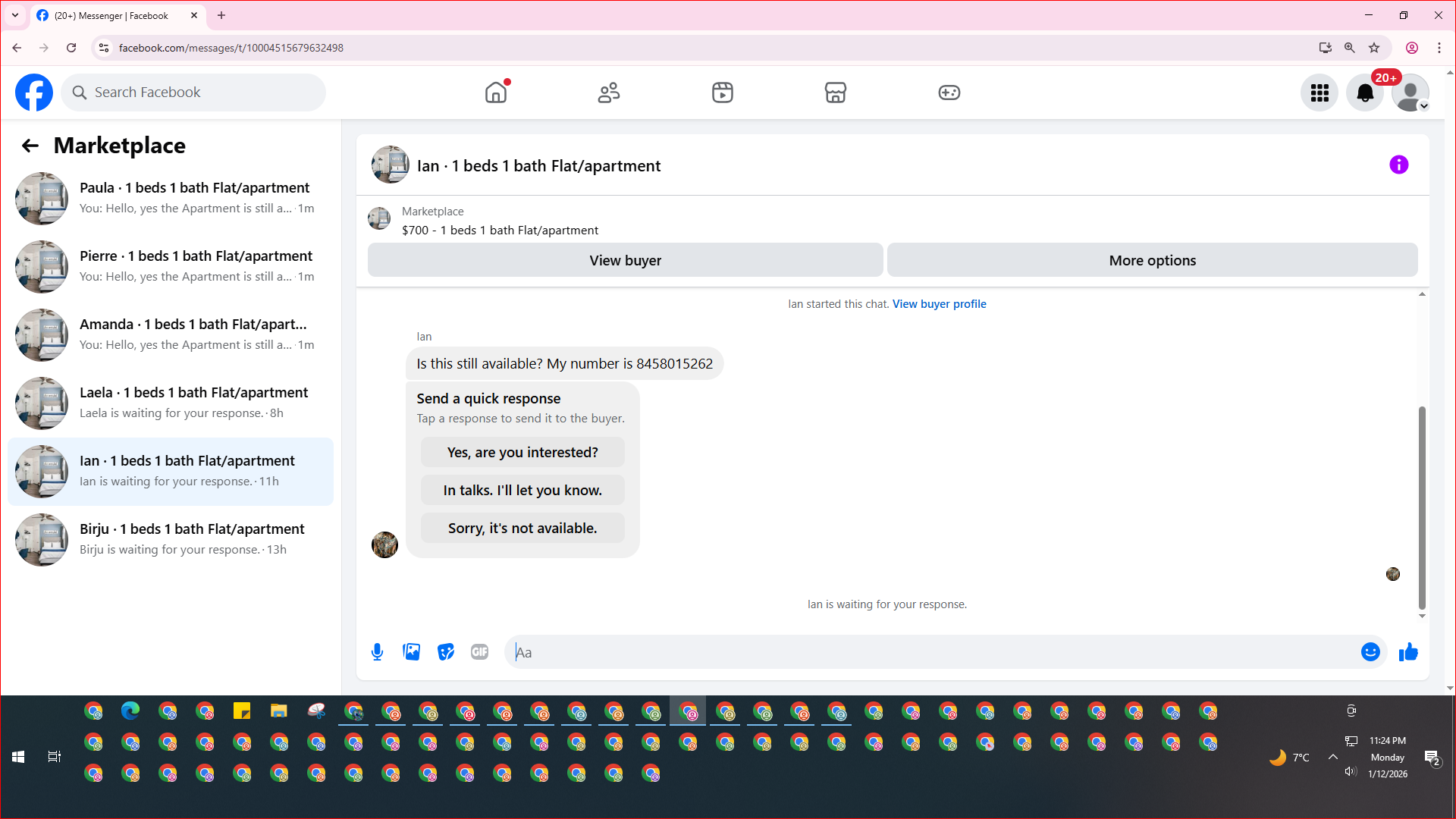Open Paula's apartment conversation
The width and height of the screenshot is (1456, 819).
click(171, 198)
